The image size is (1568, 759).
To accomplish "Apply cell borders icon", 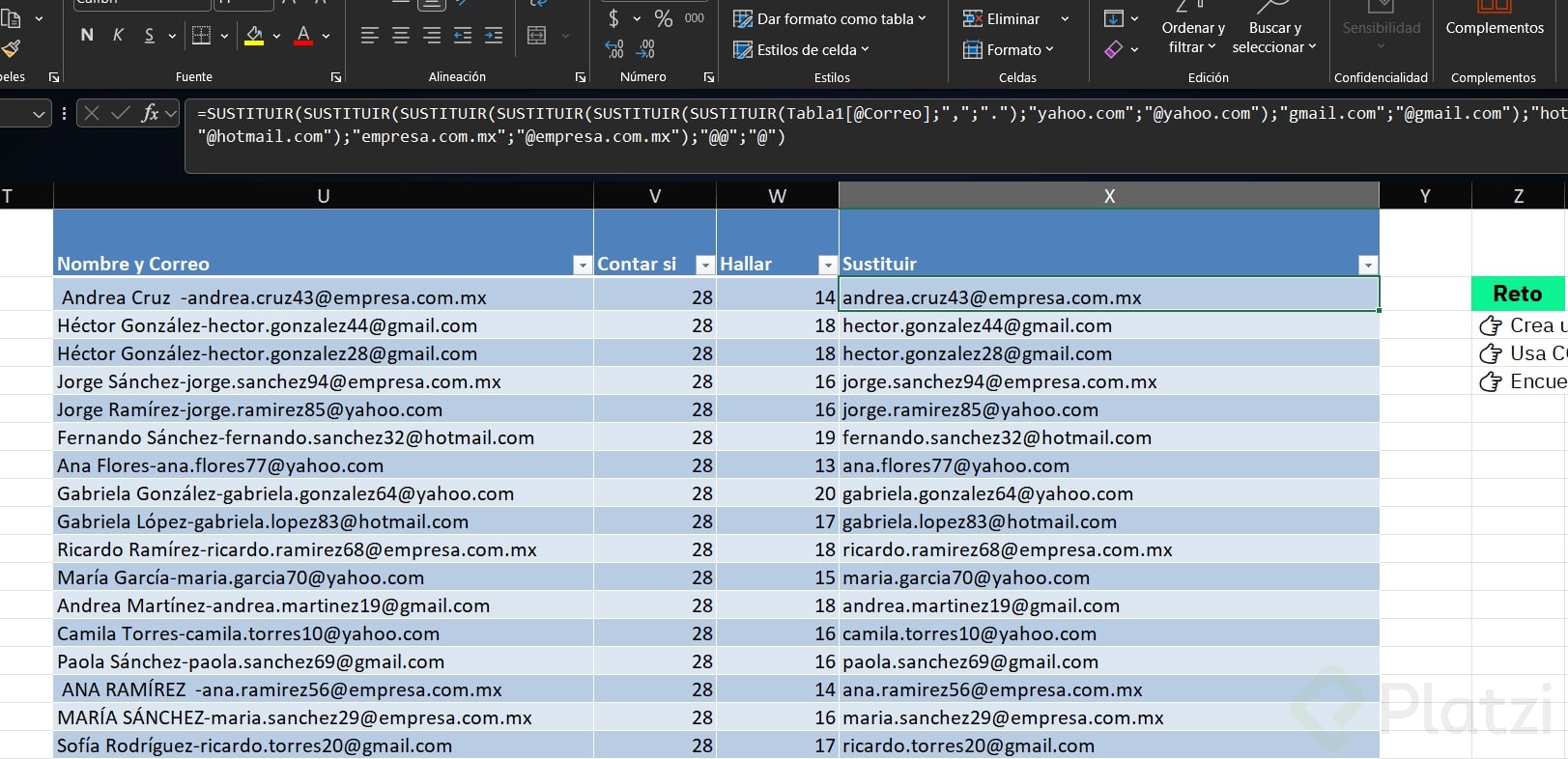I will 201,36.
